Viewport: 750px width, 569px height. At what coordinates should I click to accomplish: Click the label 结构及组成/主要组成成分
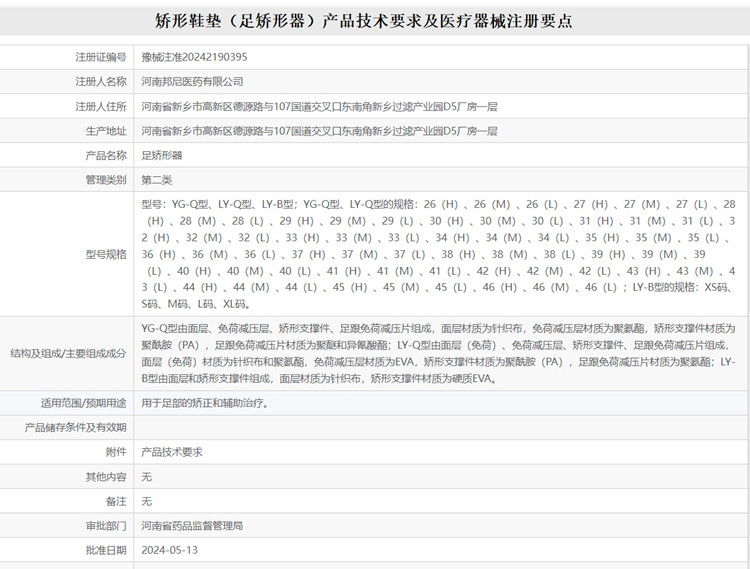point(68,353)
